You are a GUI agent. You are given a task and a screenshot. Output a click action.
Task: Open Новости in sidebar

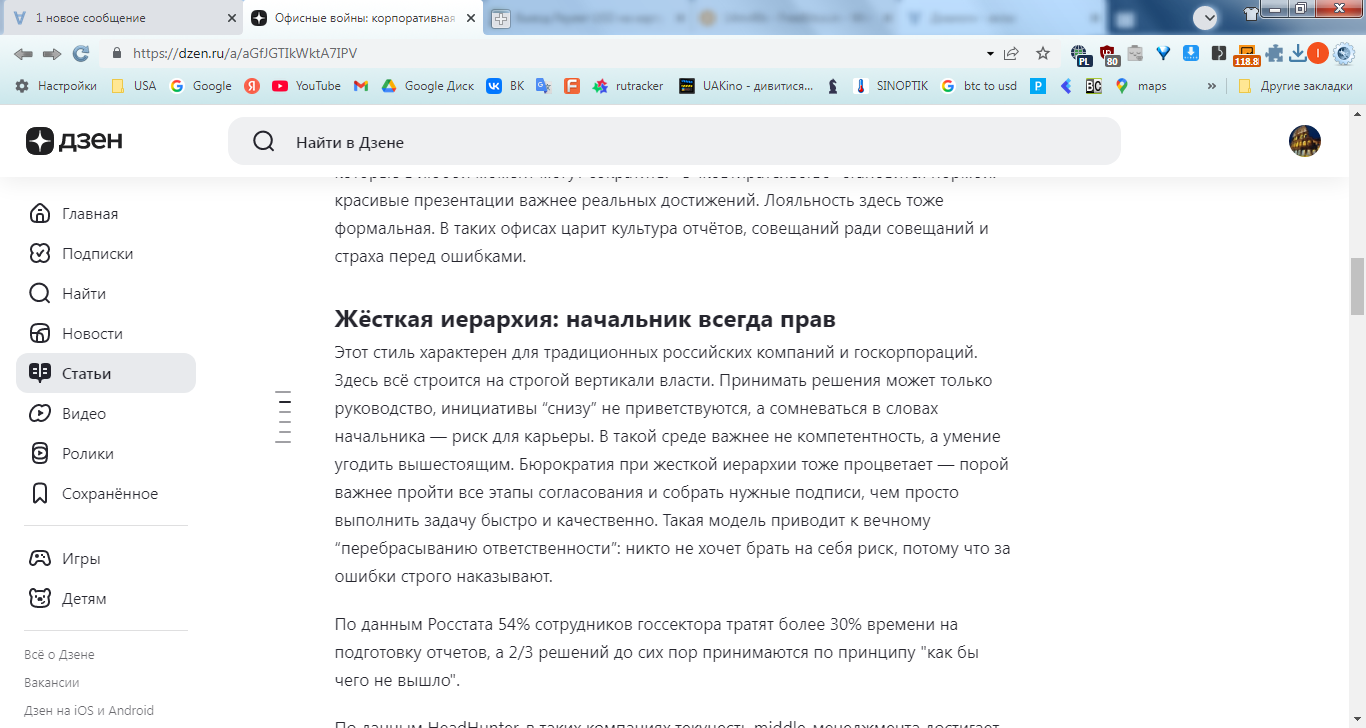[106, 334]
